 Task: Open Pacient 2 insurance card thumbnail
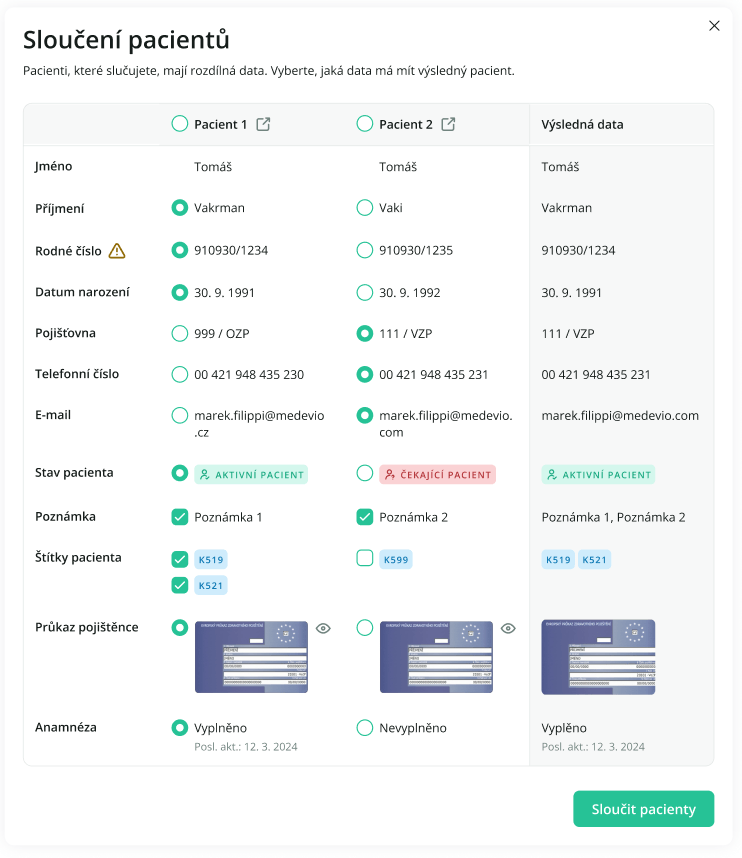click(x=436, y=657)
